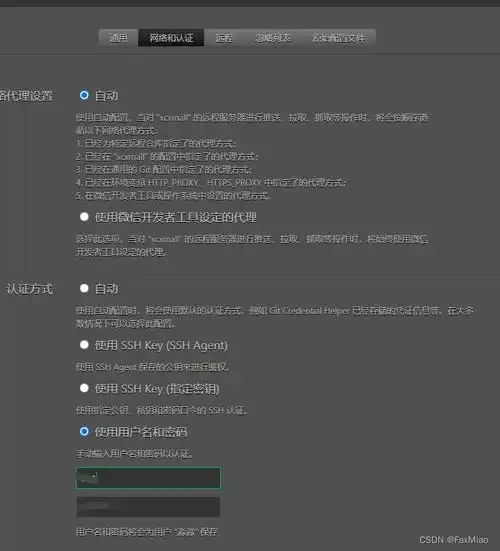The height and width of the screenshot is (551, 500).
Task: Choose 使用 SSH Key (指定密钥) radio
Action: 84,388
